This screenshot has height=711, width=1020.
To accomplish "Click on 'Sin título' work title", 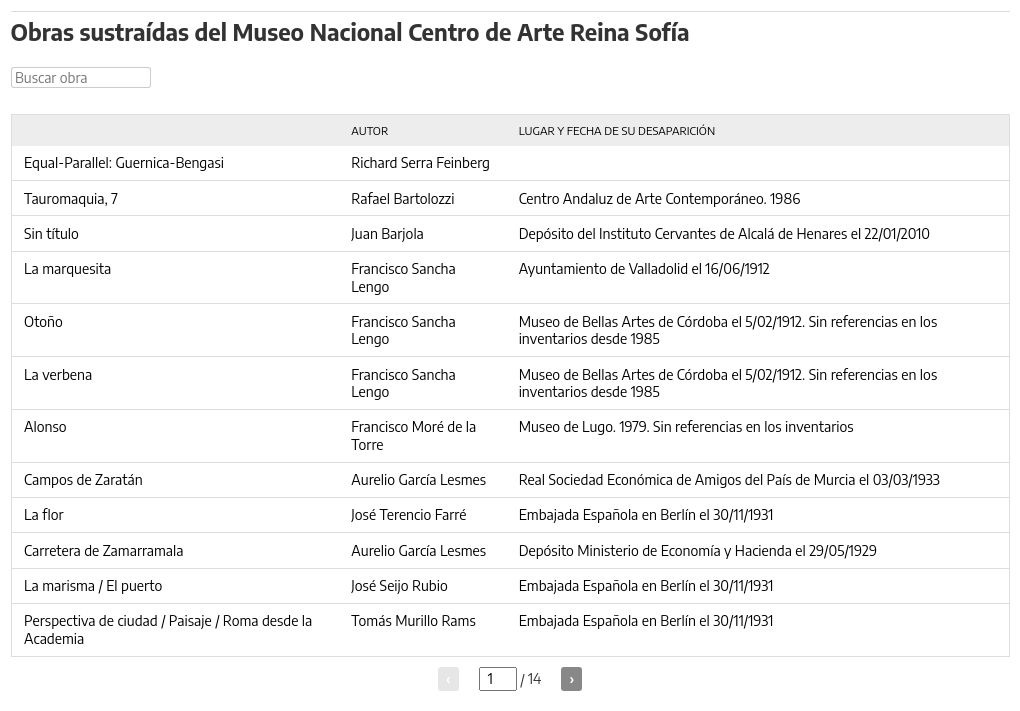I will click(51, 234).
